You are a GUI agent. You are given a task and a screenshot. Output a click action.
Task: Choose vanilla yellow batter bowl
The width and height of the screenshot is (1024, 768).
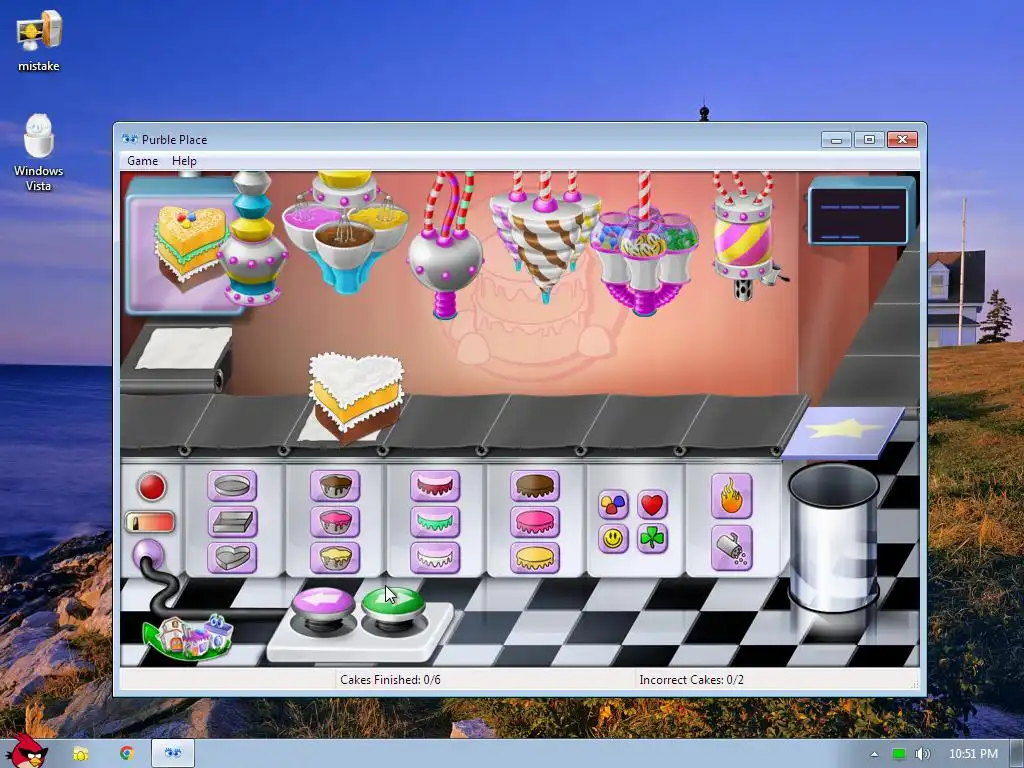[335, 558]
